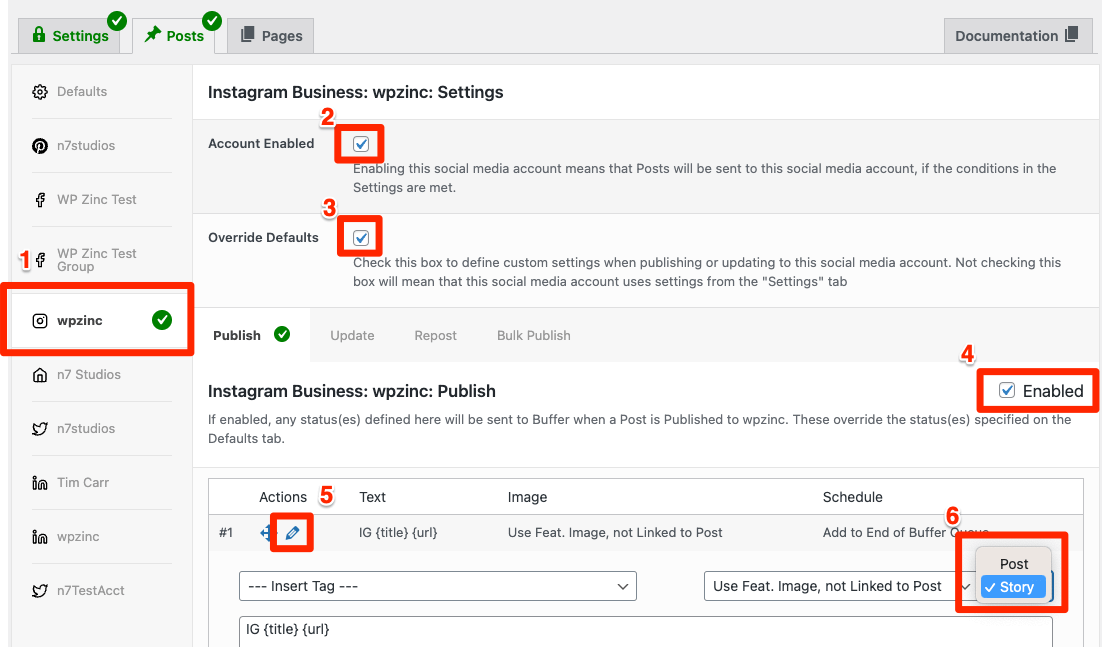
Task: Click the green check icon next to Publish
Action: click(282, 334)
